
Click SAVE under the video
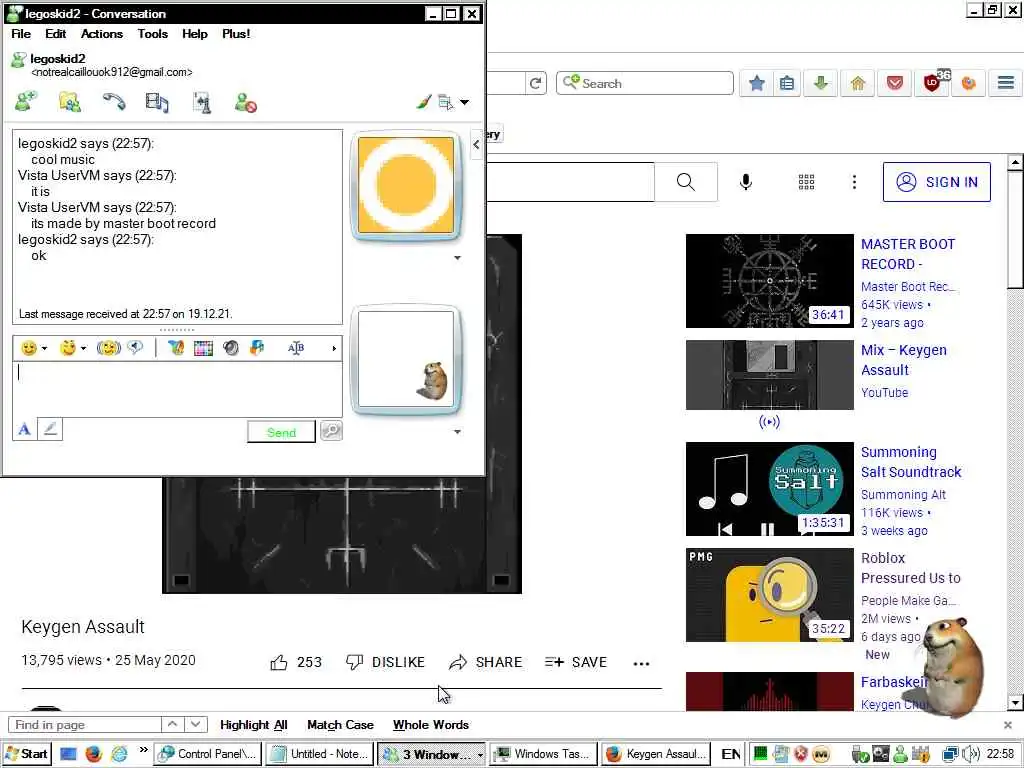[576, 662]
